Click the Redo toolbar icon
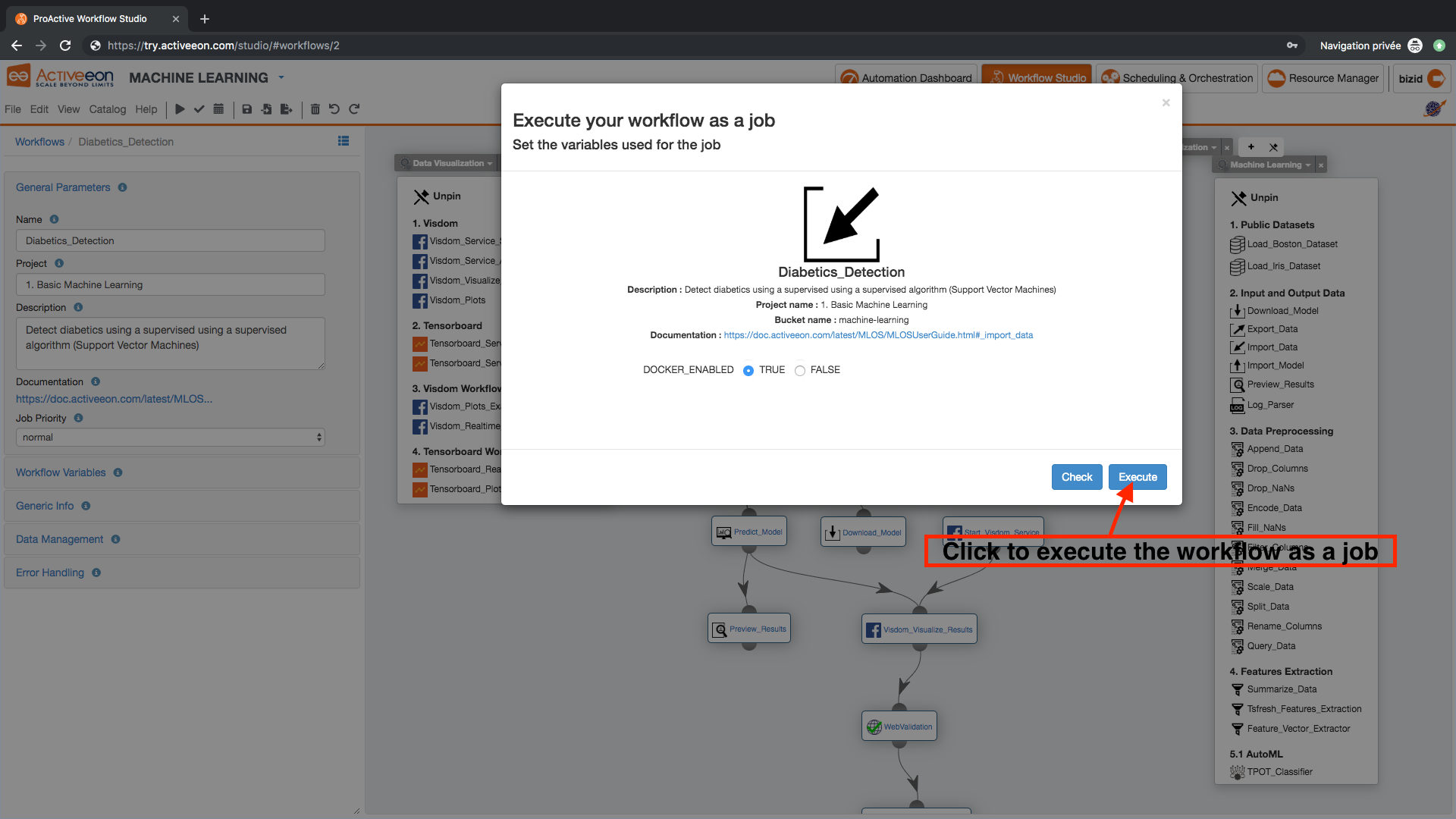The width and height of the screenshot is (1456, 819). [x=354, y=108]
